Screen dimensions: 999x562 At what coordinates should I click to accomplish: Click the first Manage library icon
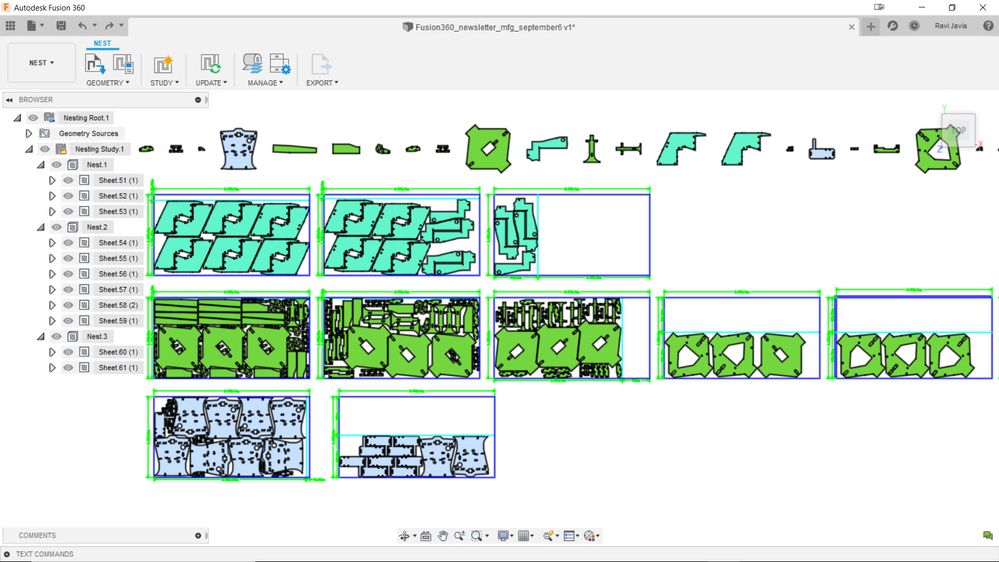click(252, 64)
